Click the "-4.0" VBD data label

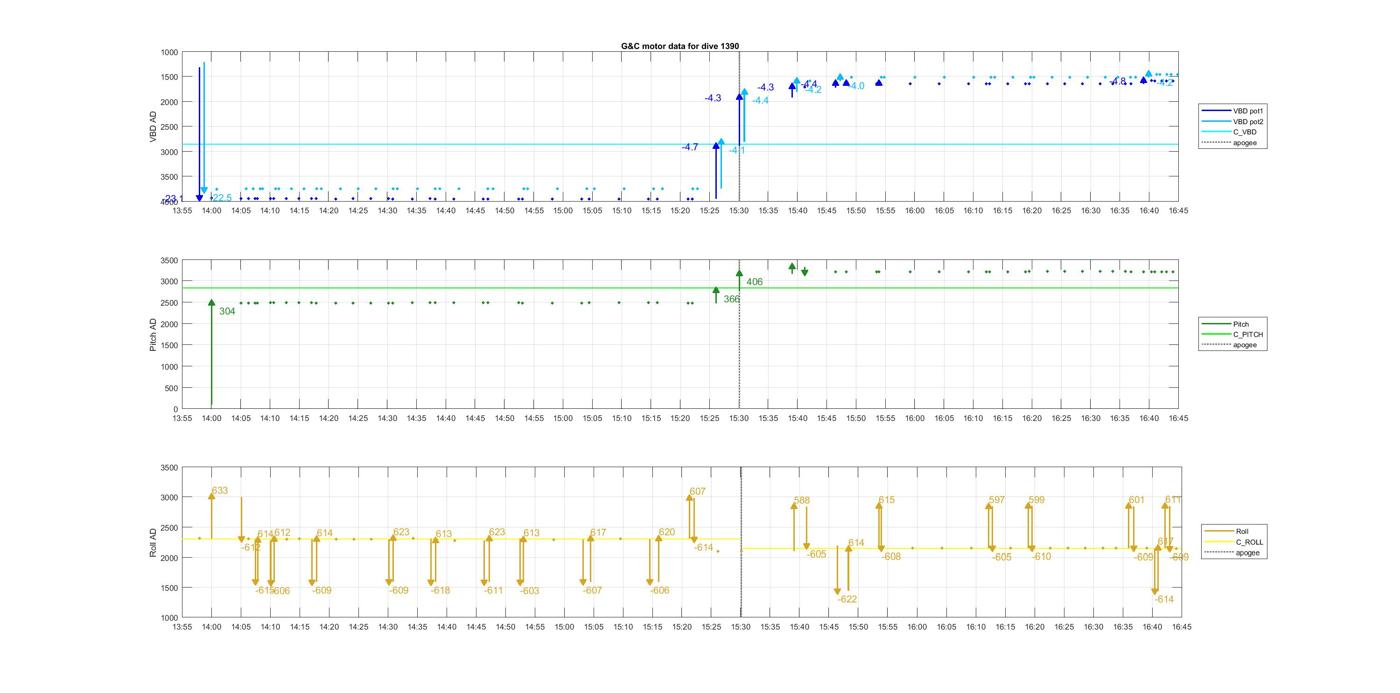(x=857, y=87)
